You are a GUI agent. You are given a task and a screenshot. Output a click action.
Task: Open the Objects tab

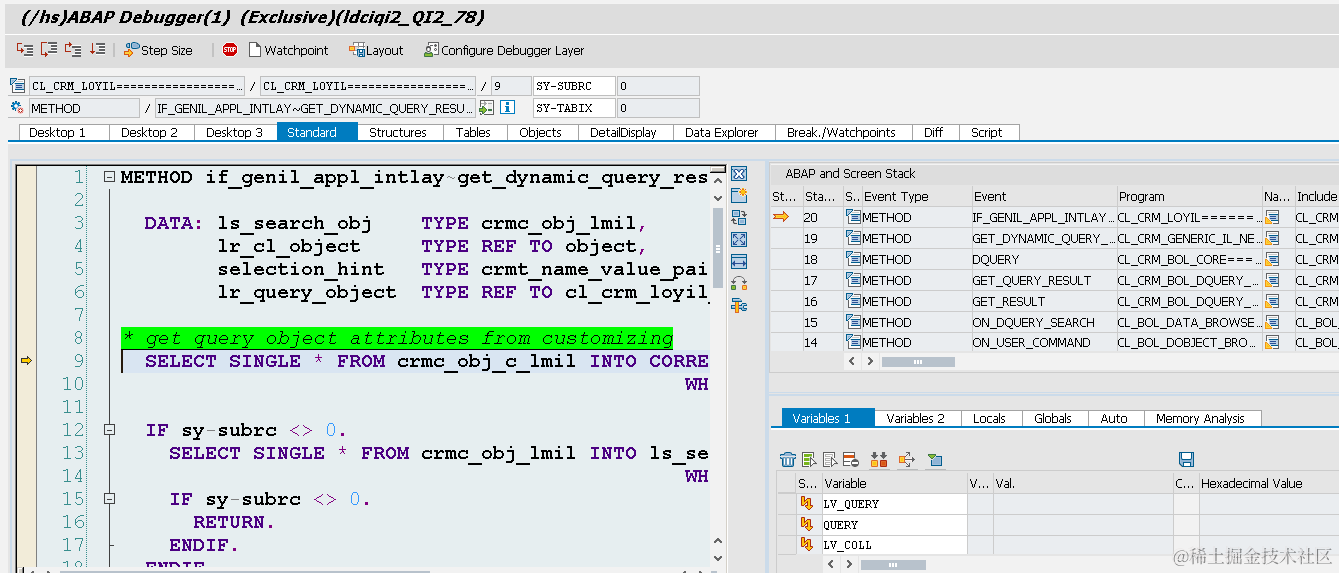(x=540, y=132)
